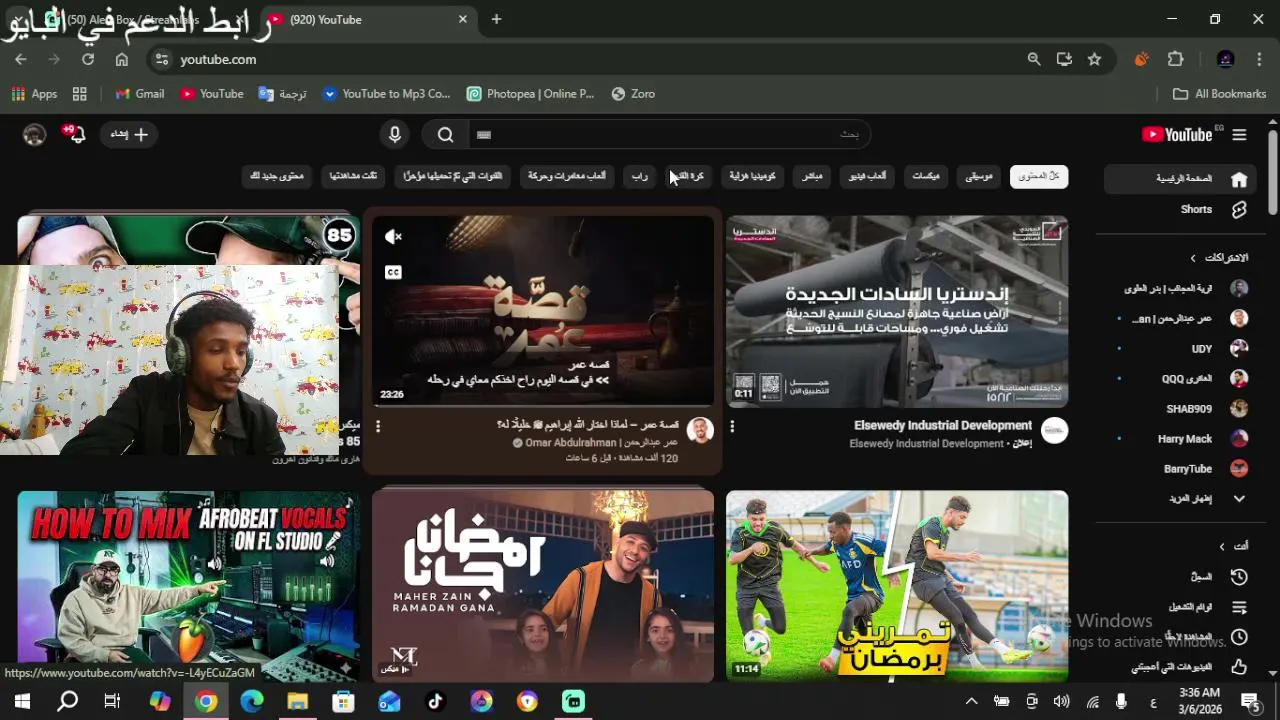
Task: Close the (920) YouTube tab
Action: tap(463, 19)
